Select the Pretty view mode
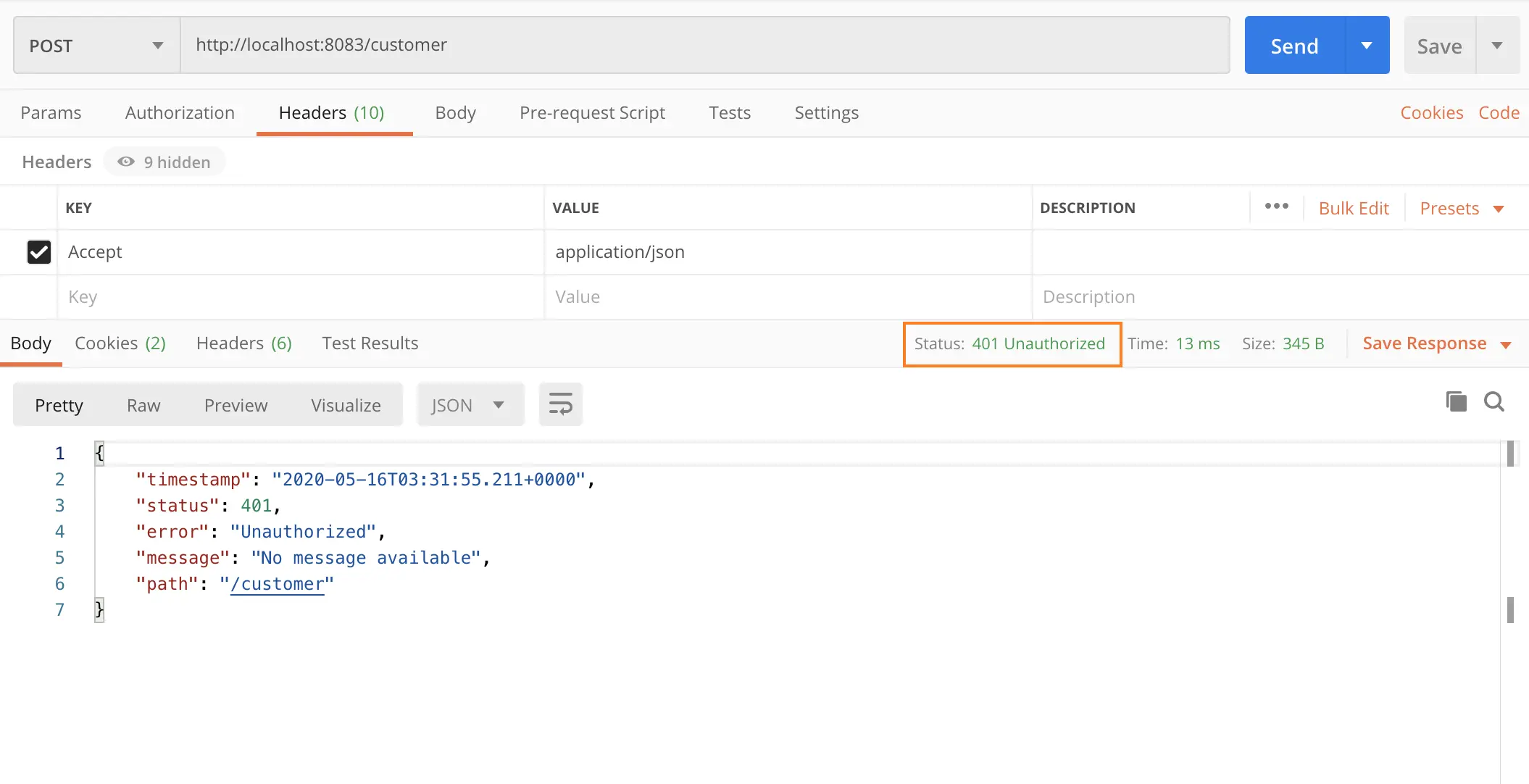This screenshot has height=784, width=1529. (59, 405)
